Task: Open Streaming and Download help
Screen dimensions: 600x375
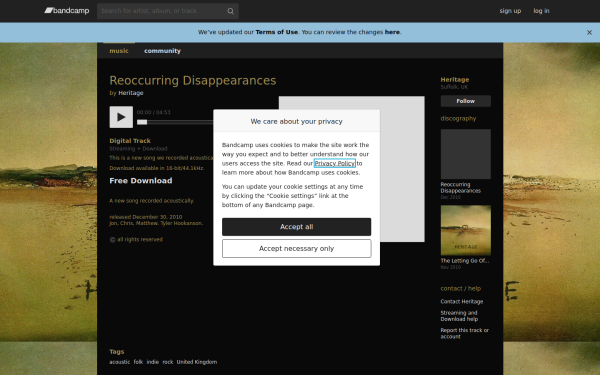Action: [x=459, y=316]
